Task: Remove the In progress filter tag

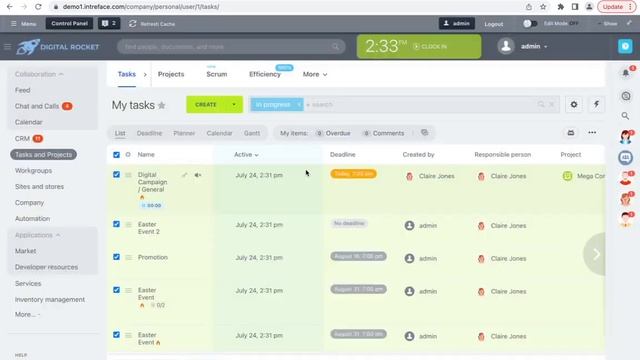Action: (299, 104)
